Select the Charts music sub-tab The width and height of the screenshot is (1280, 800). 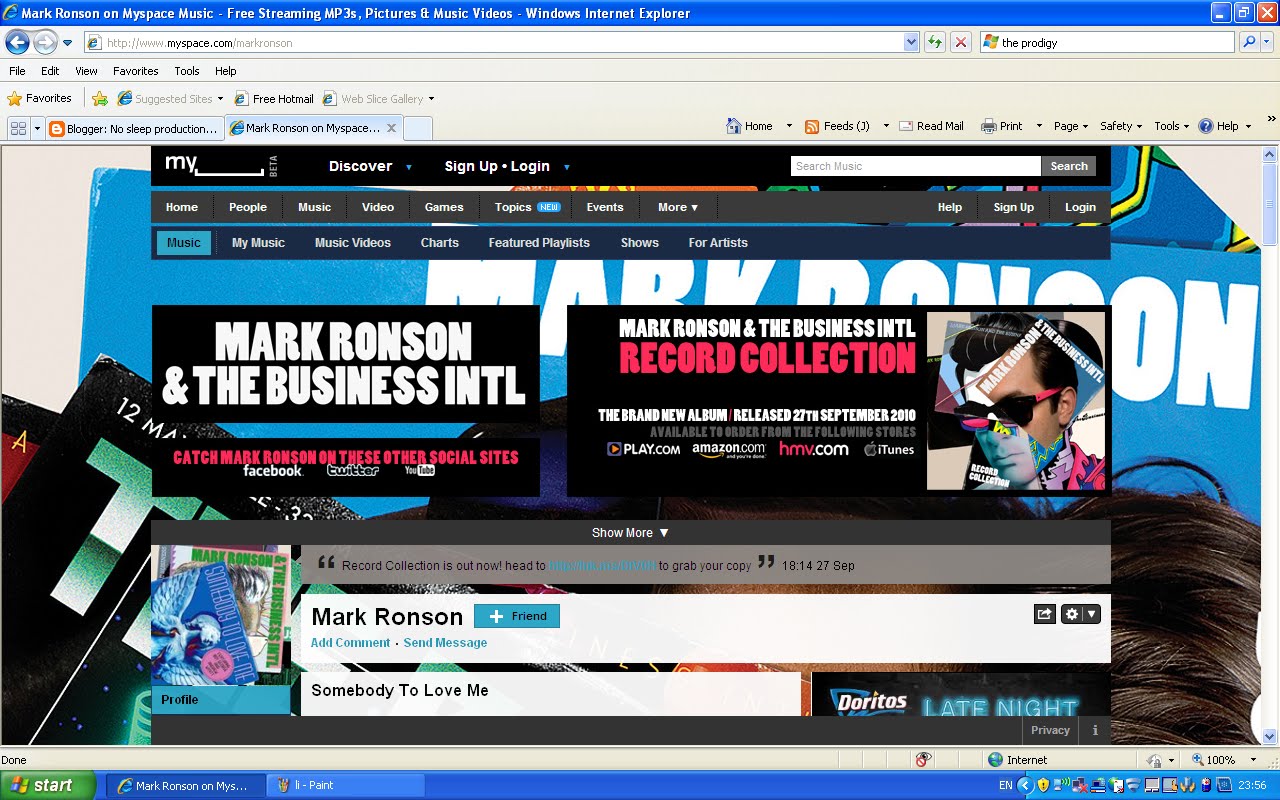440,243
